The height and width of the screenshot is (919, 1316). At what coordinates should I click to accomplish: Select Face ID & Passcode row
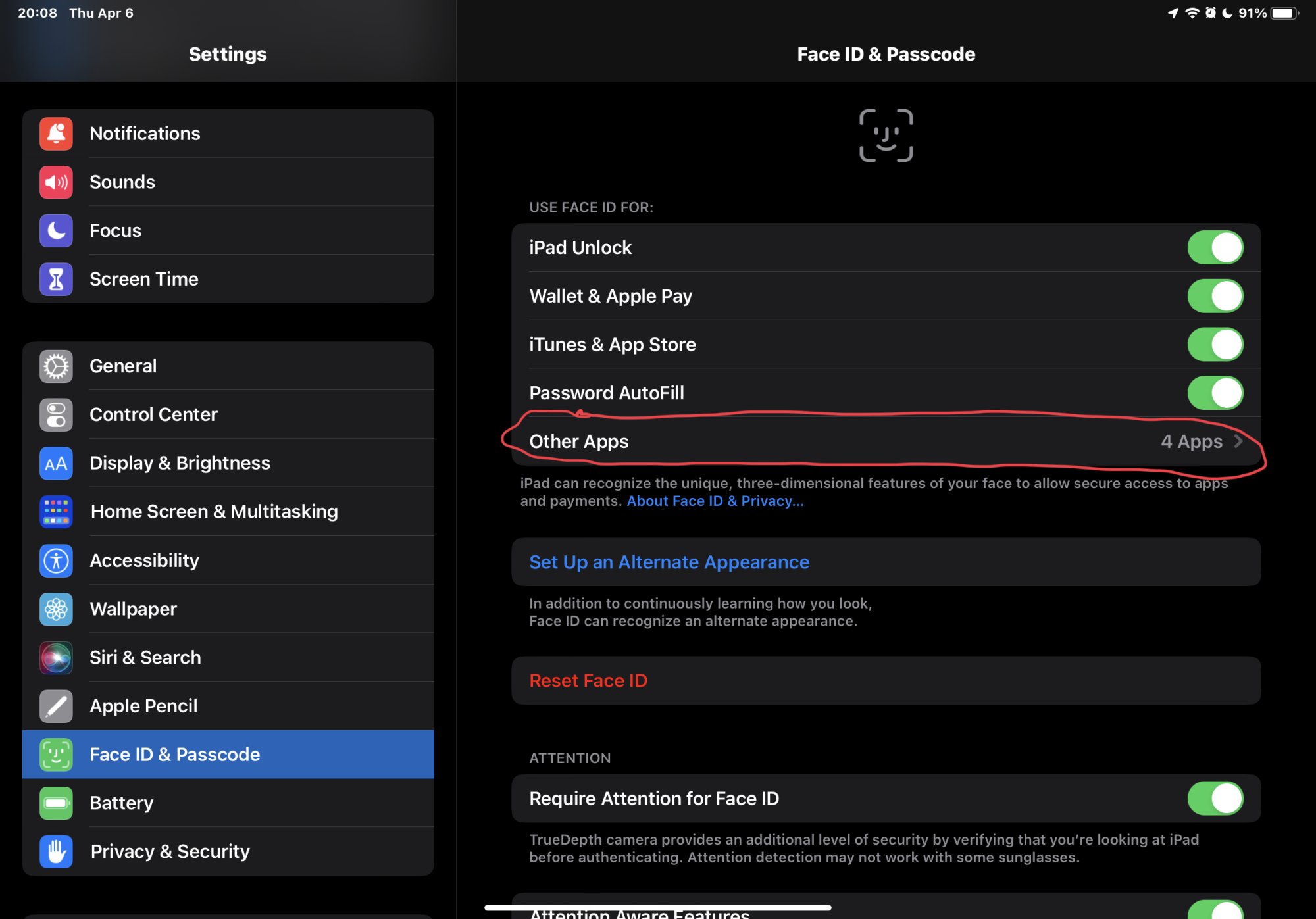(228, 755)
